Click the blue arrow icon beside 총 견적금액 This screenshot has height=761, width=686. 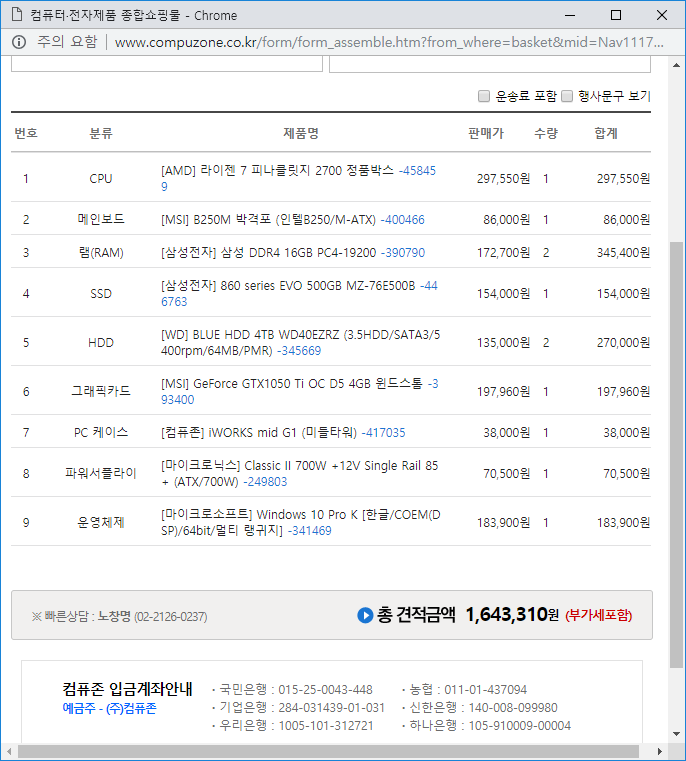pos(365,615)
